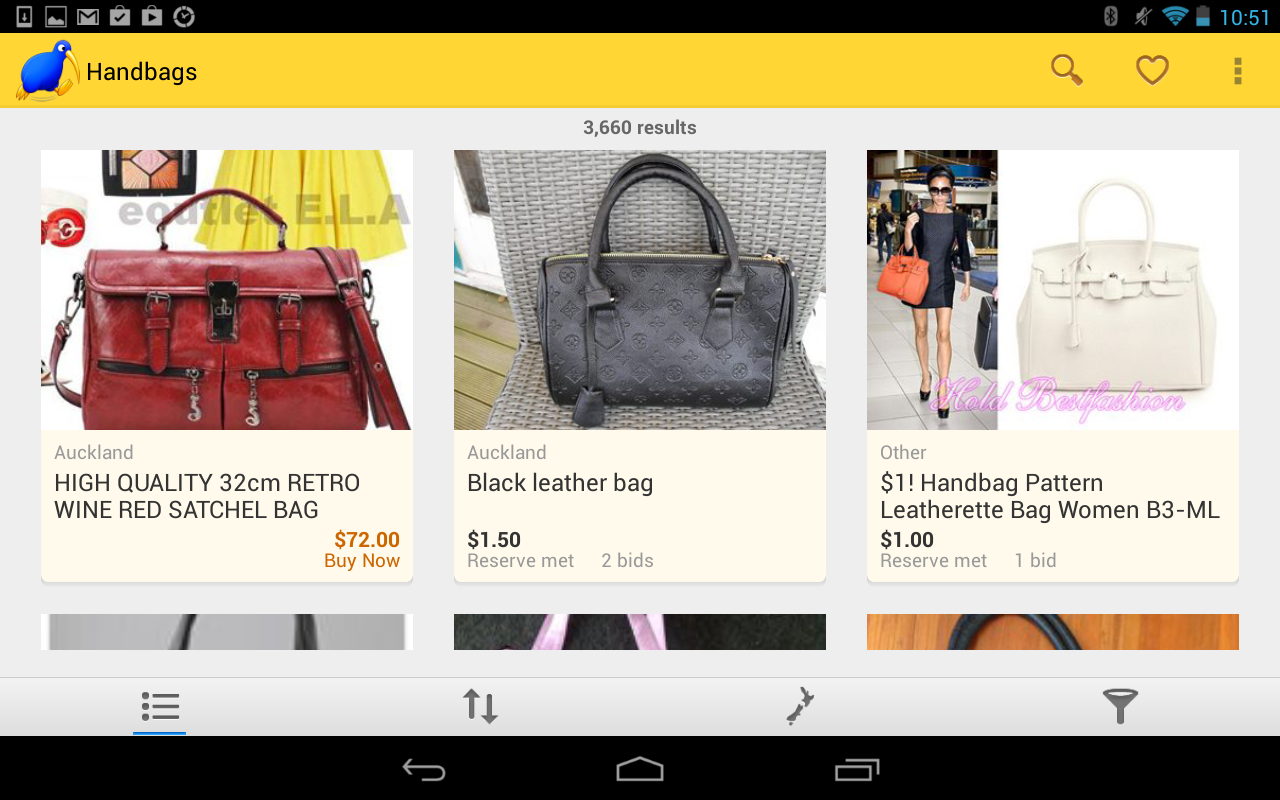Open HIGH QUALITY 32cm RETRO satchel title
This screenshot has width=1280, height=800.
click(207, 496)
